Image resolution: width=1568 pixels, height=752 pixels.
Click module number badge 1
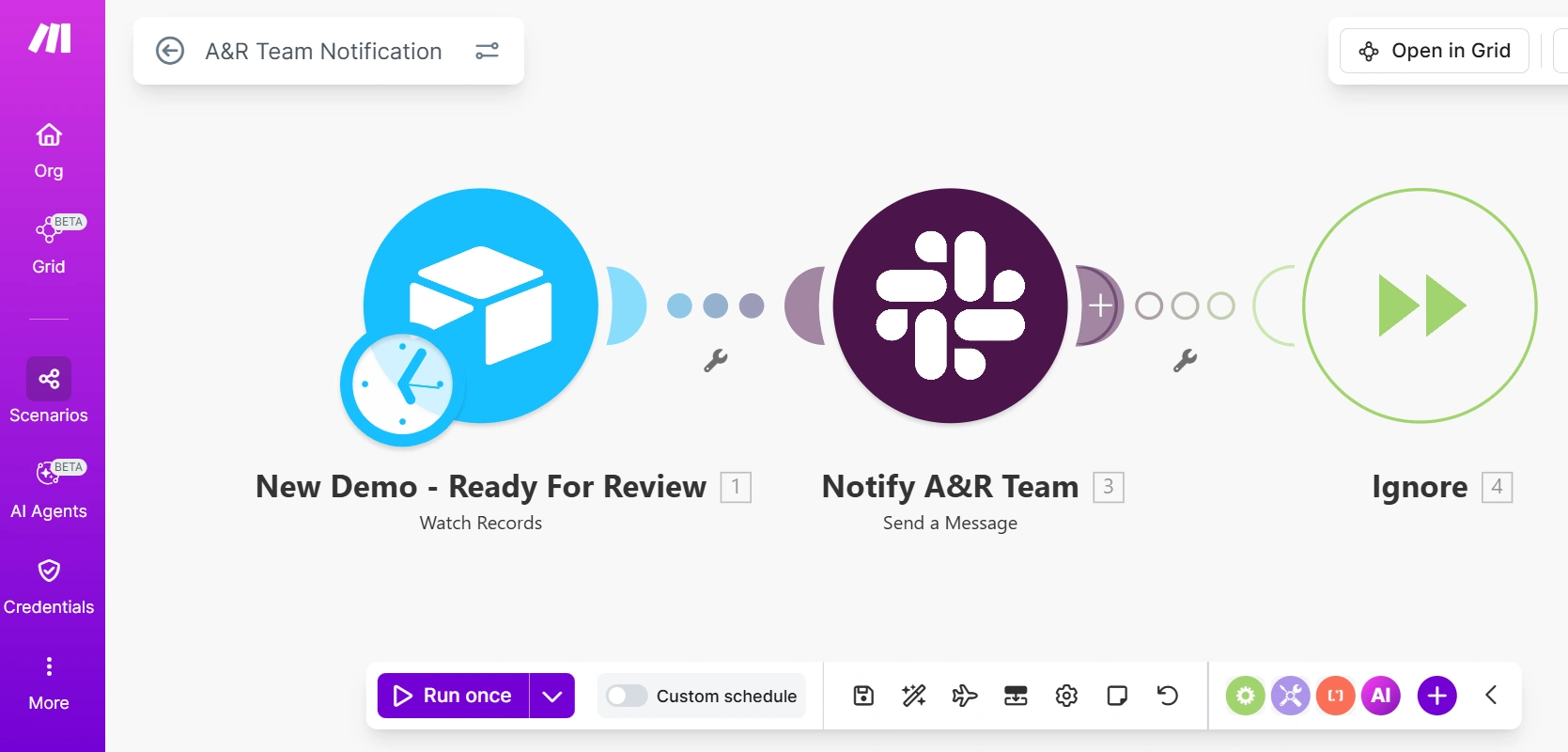point(736,487)
